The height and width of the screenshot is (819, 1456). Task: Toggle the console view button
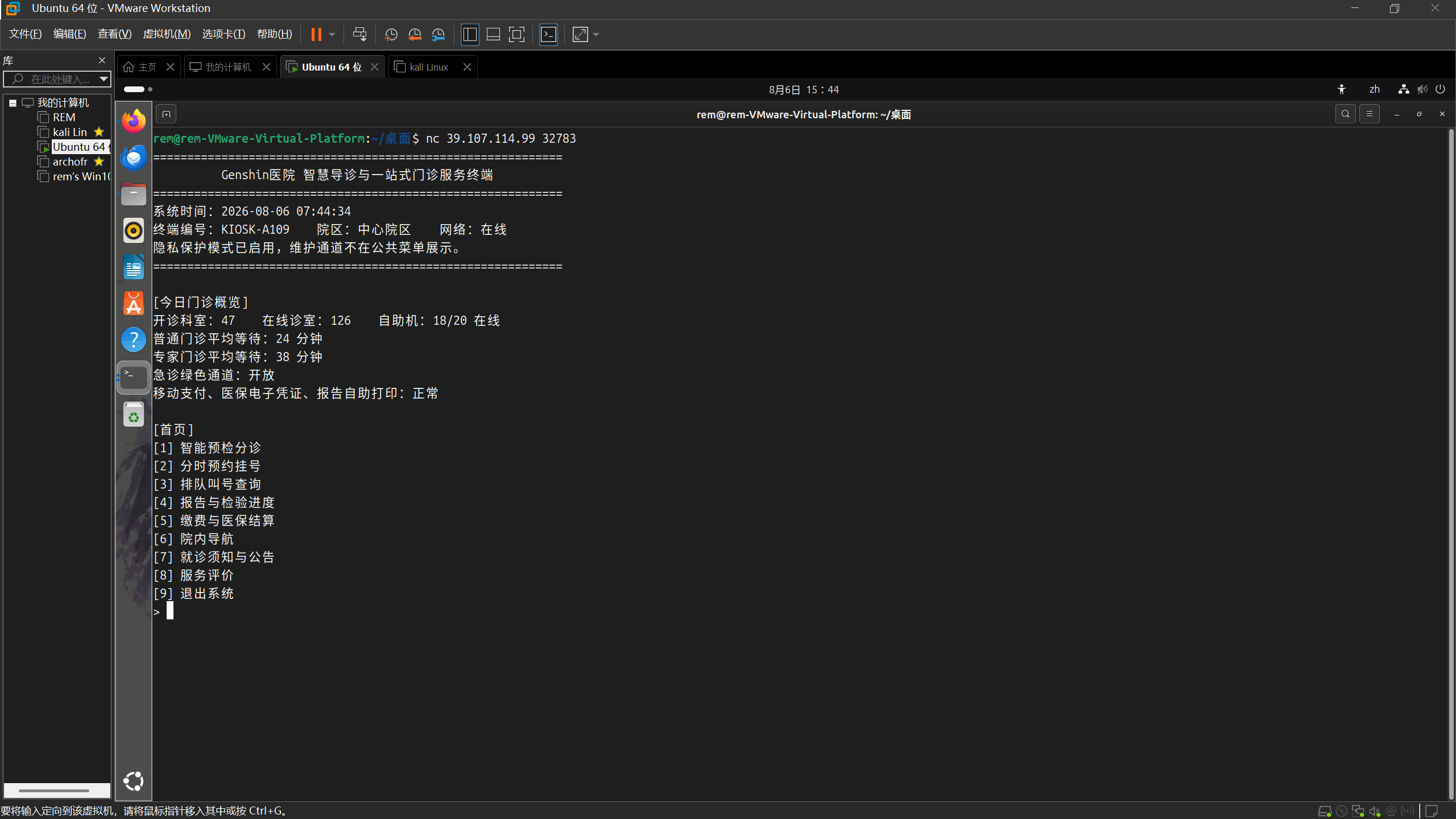tap(548, 35)
